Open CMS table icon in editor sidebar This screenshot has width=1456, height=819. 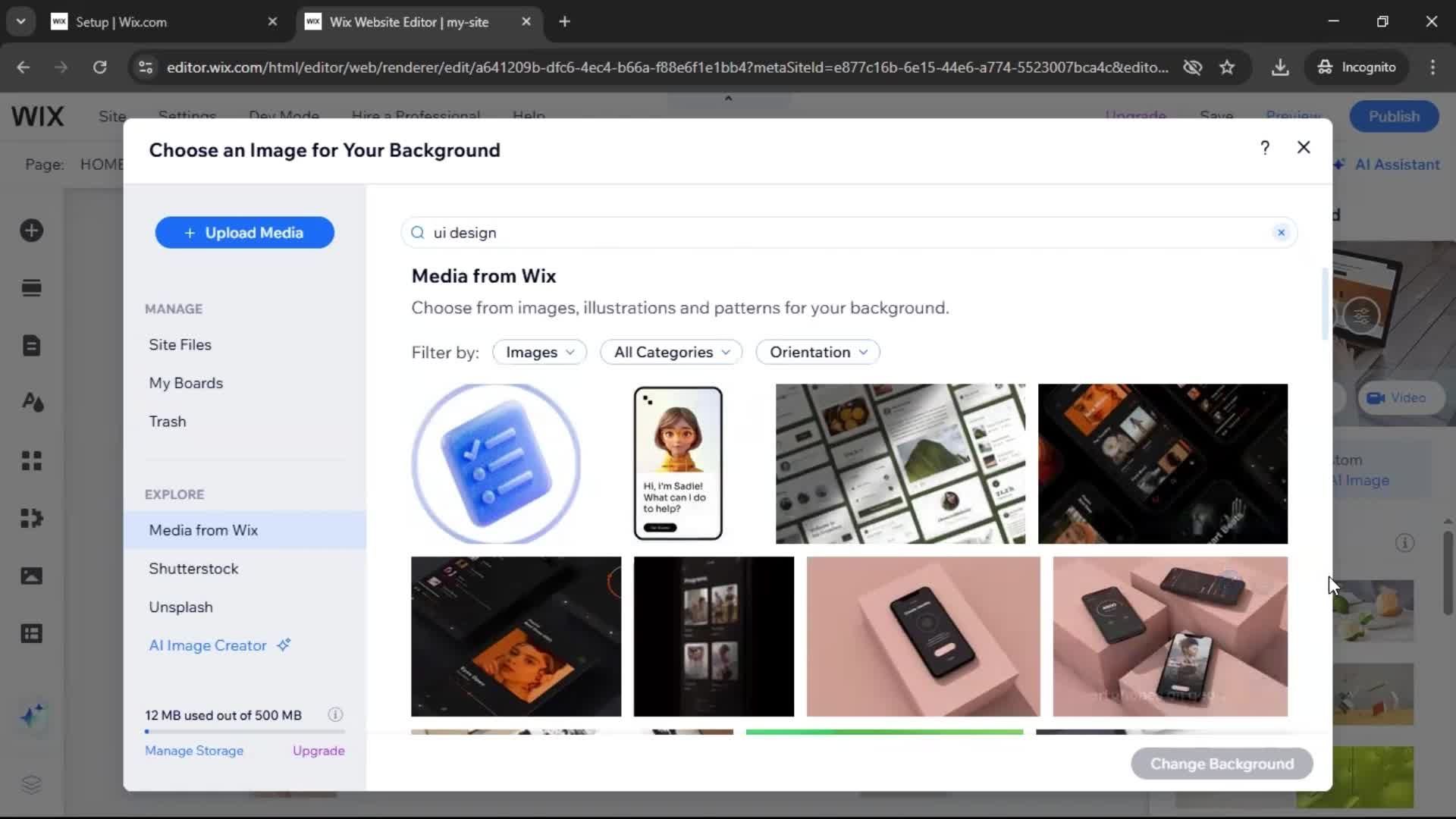32,633
